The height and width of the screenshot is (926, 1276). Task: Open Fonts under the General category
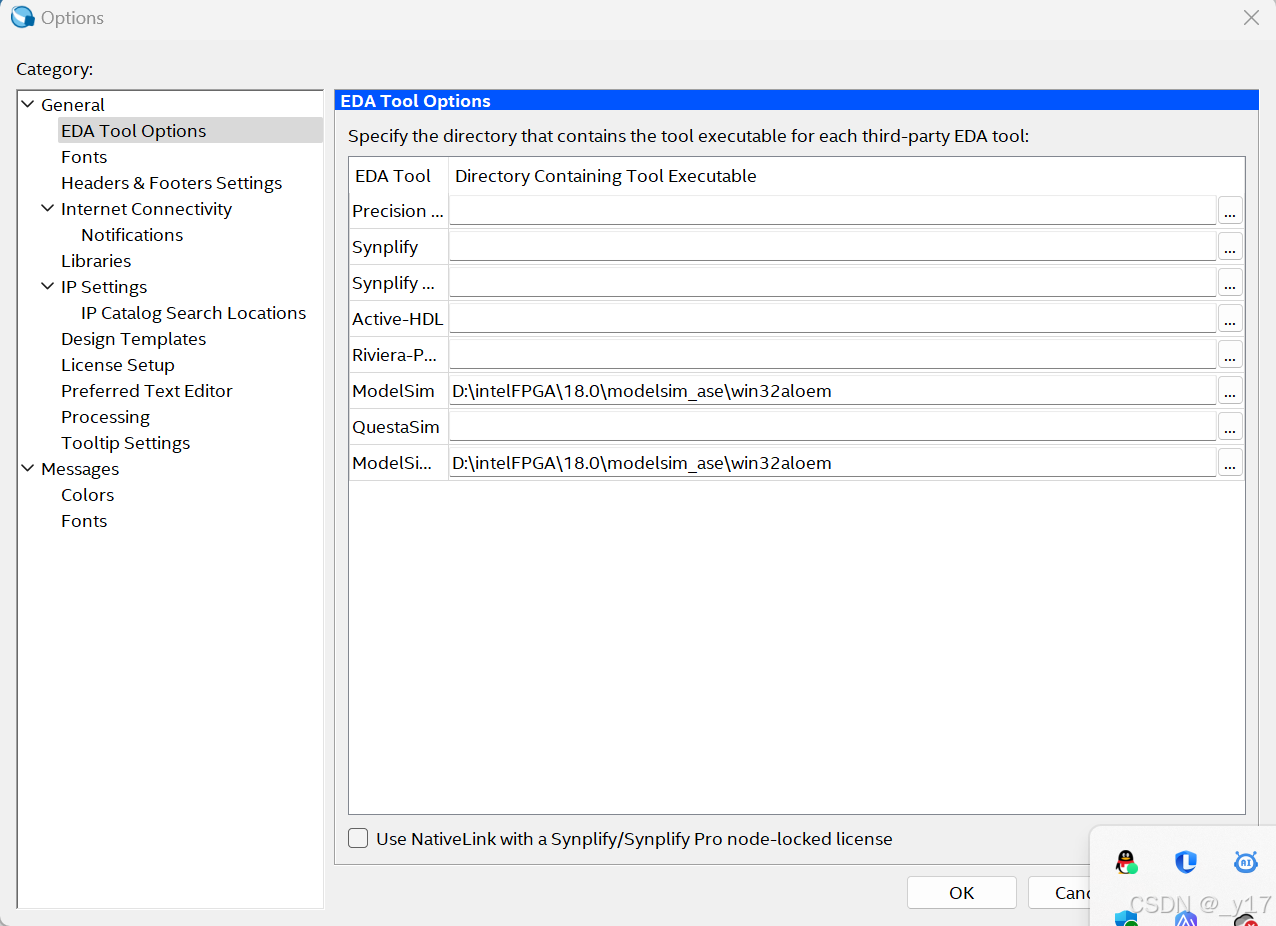84,157
